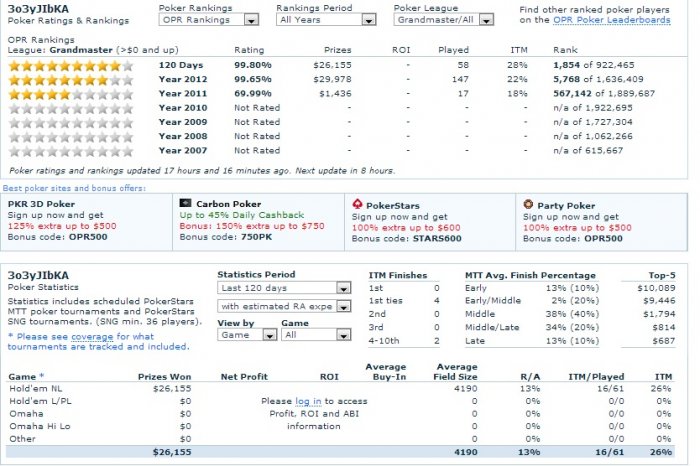Viewport: 700px width, 466px height.
Task: Click the star rating for Year 2012
Action: pyautogui.click(x=71, y=80)
